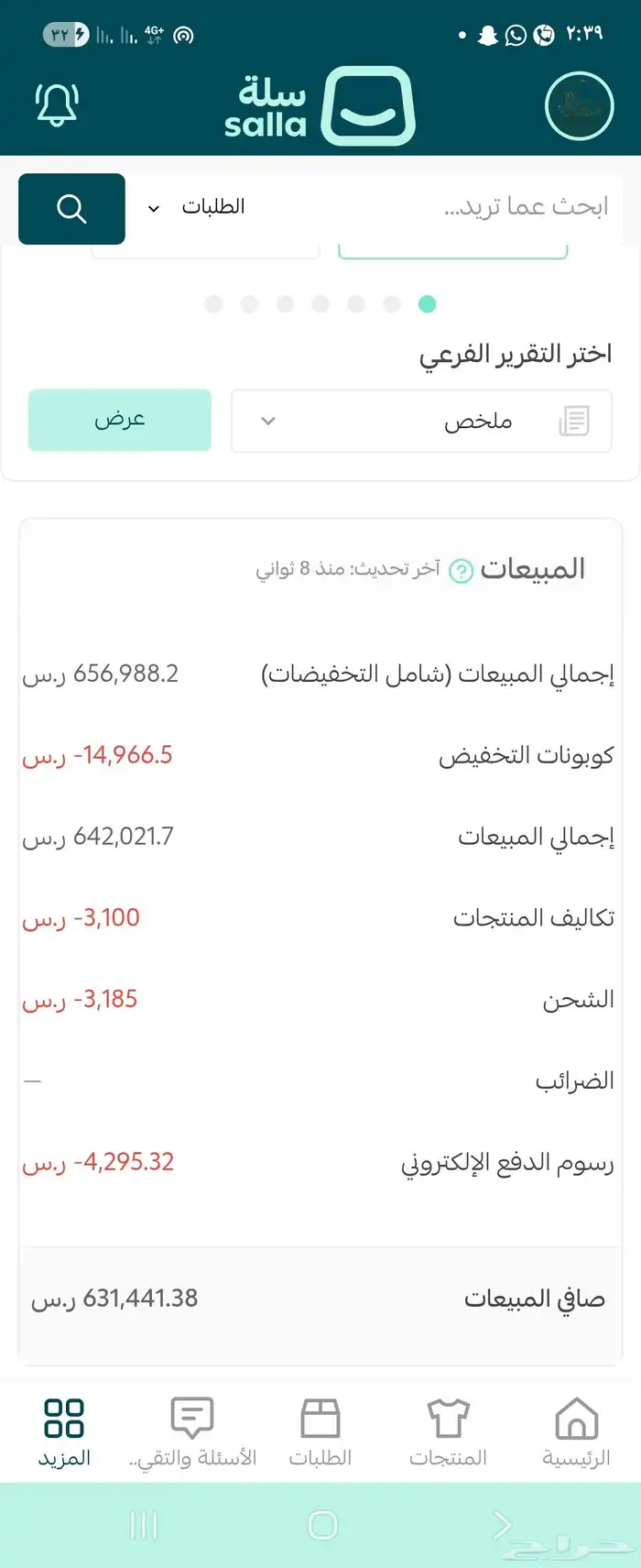Go to الرئيسية home icon
Screen dimensions: 641x1568
tap(575, 1427)
